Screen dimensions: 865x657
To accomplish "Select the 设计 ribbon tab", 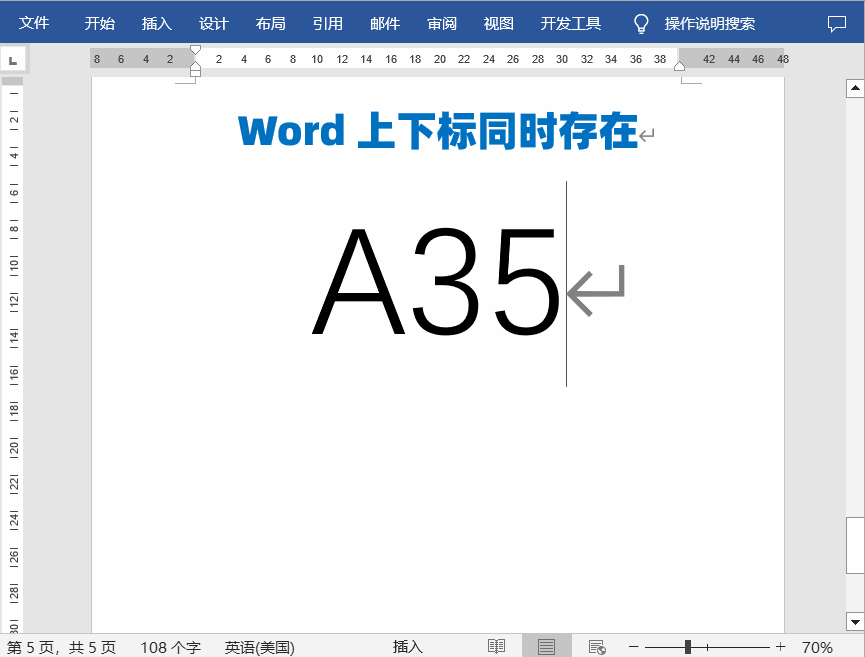I will tap(213, 22).
